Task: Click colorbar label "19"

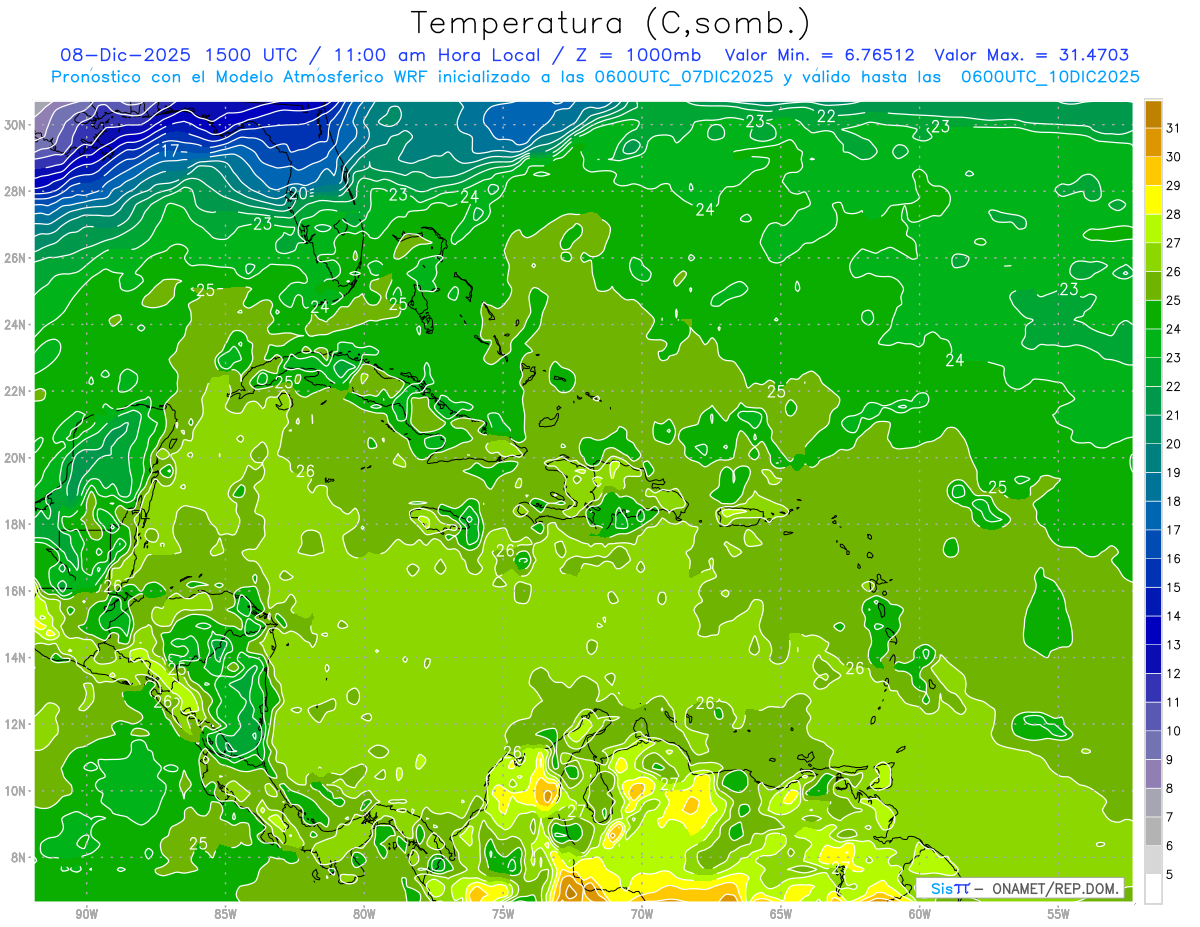Action: pos(1174,472)
